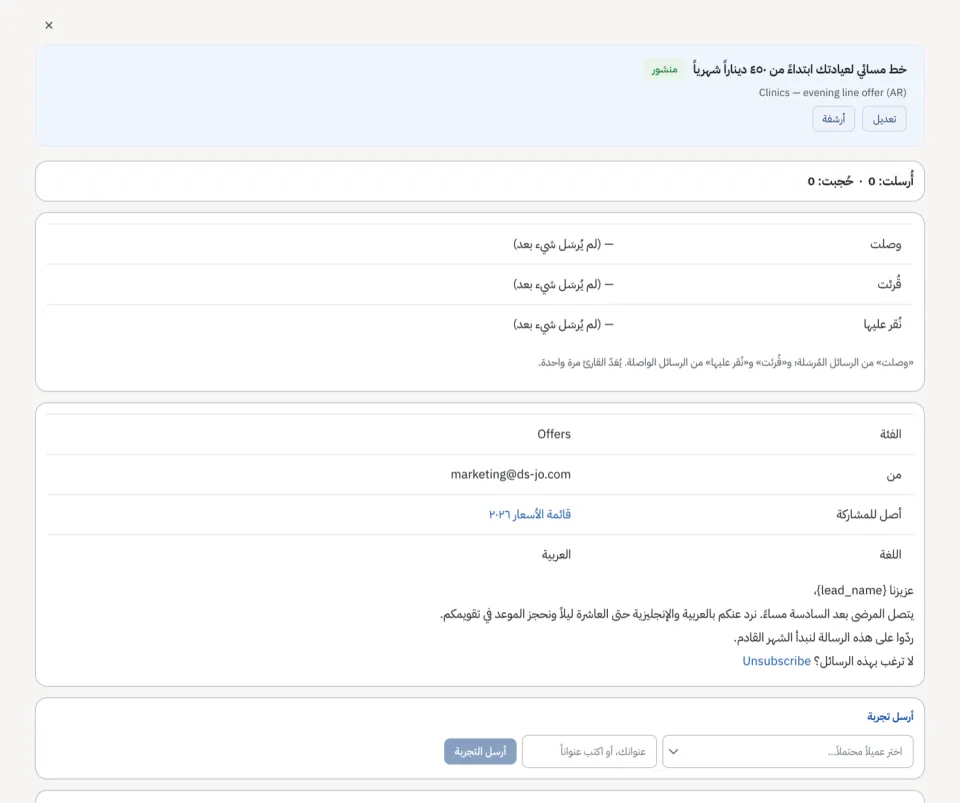Click the الفئة label
Viewport: 960px width, 803px height.
pos(891,434)
